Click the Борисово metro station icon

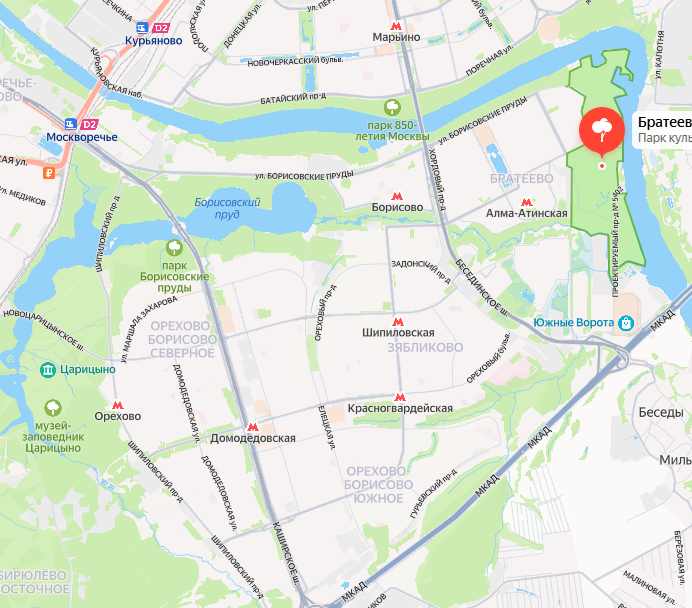tap(397, 196)
